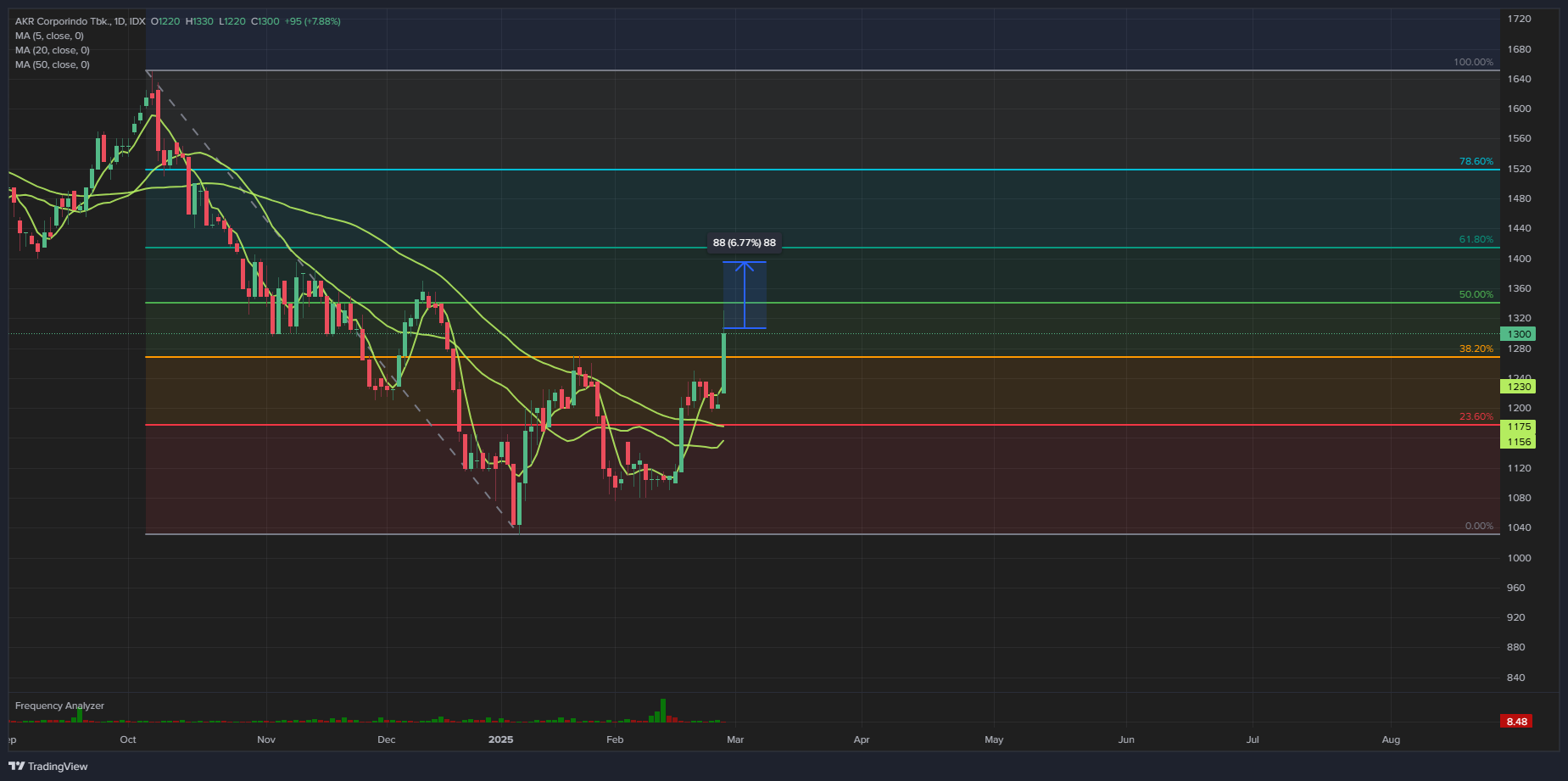
Task: Click the red 8.48 volume value label
Action: (1517, 721)
